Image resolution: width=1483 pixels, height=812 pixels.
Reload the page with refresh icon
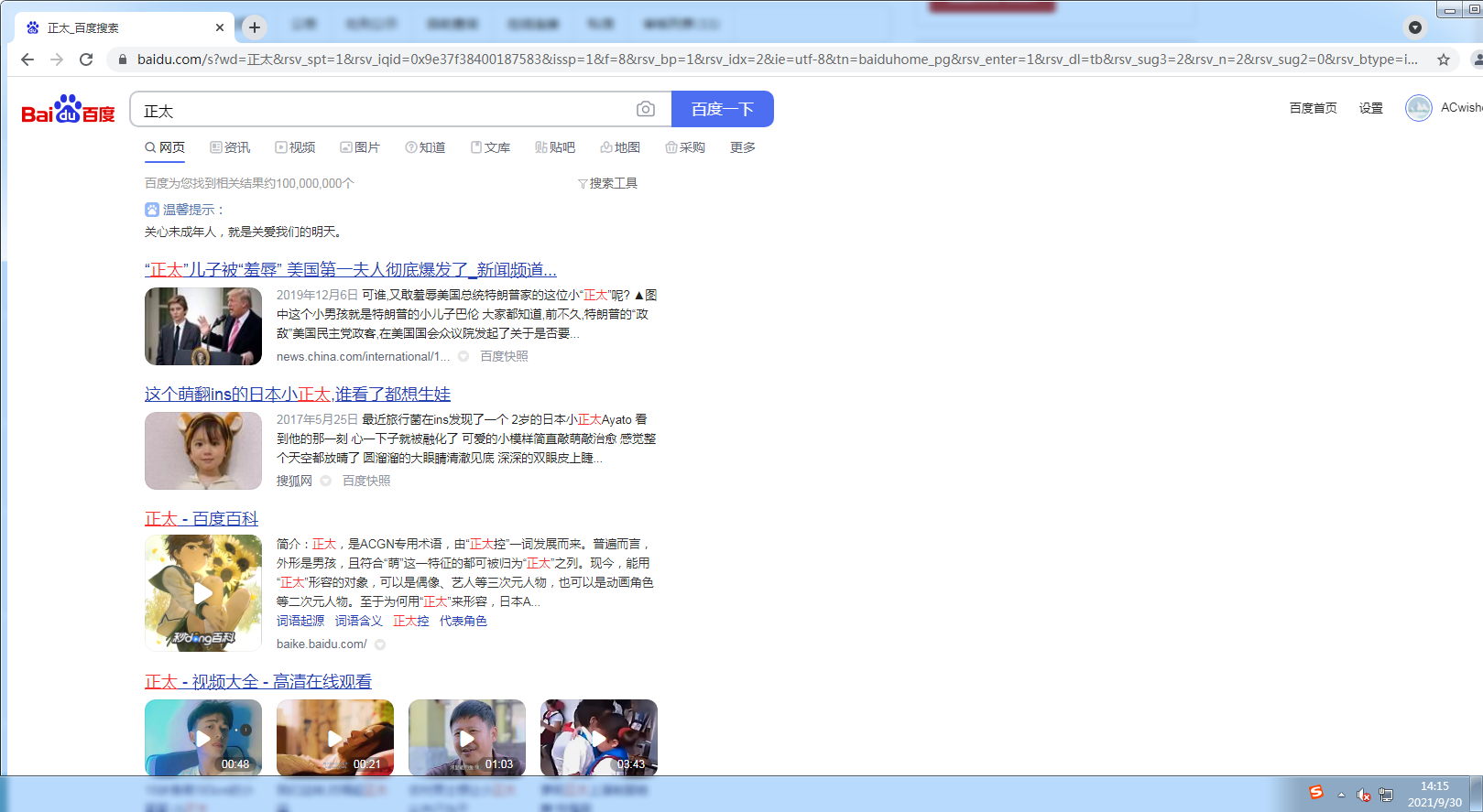[x=86, y=60]
